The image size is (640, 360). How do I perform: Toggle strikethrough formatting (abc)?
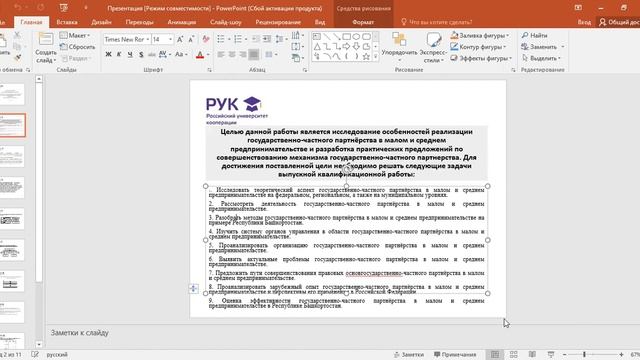[151, 54]
